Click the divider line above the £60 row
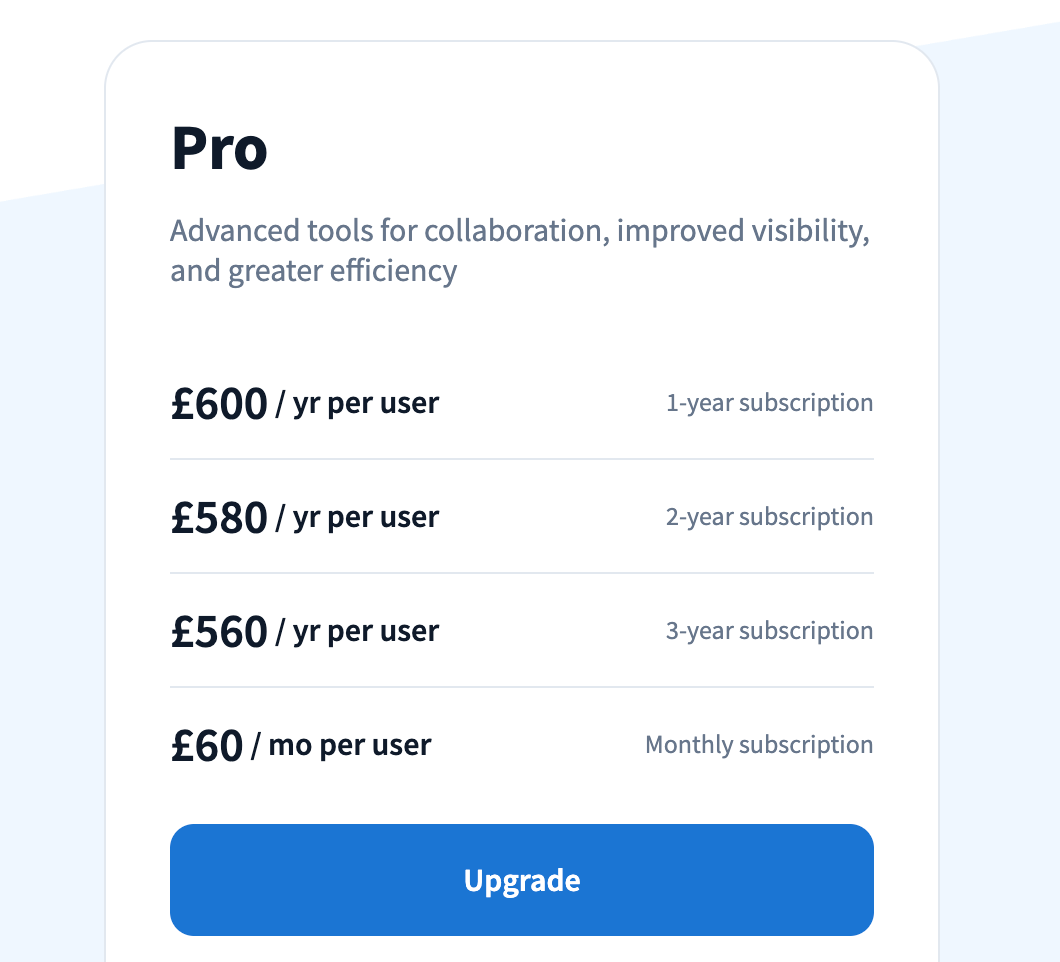Image resolution: width=1060 pixels, height=962 pixels. point(521,687)
